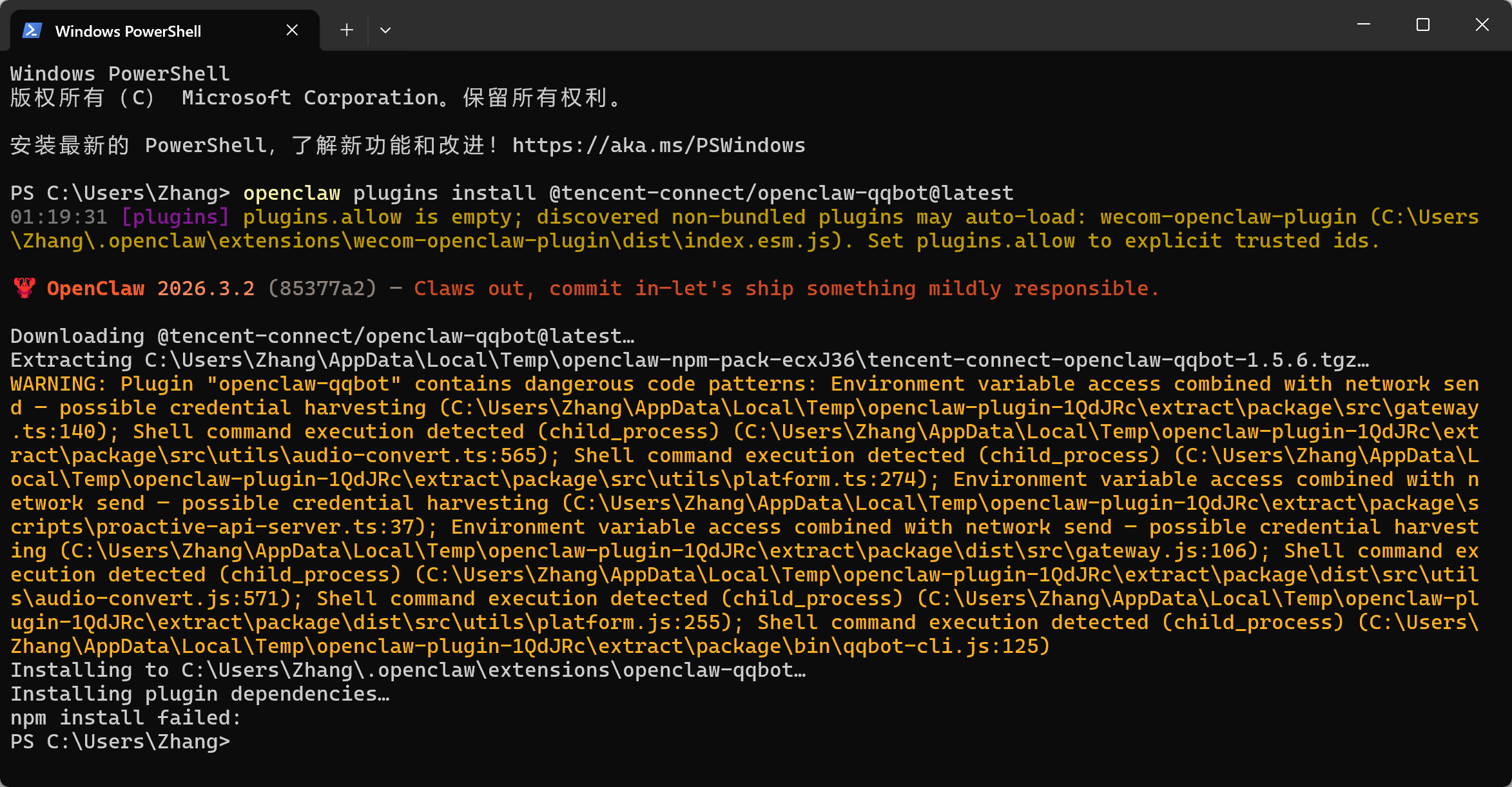Click the red lobster icon beside OpenClaw
The width and height of the screenshot is (1512, 787).
point(24,288)
